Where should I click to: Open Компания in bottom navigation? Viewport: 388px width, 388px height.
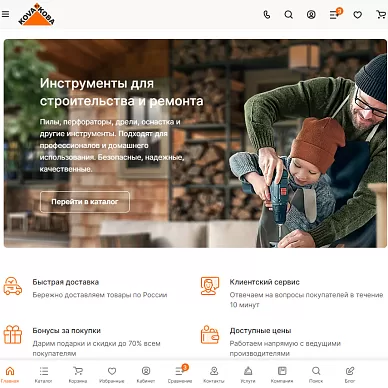(282, 374)
